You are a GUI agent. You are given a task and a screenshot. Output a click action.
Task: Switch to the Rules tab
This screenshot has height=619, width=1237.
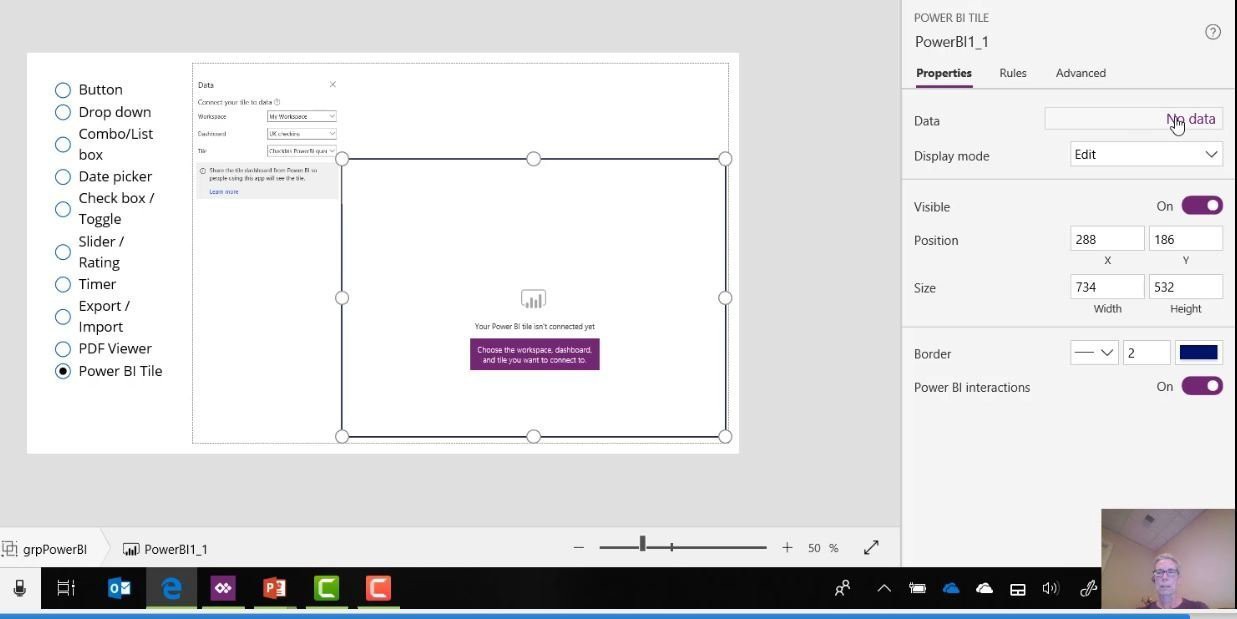coord(1013,73)
